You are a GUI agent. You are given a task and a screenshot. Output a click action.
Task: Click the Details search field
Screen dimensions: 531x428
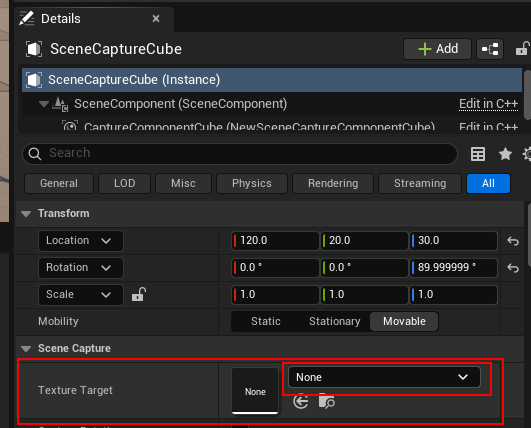point(240,153)
